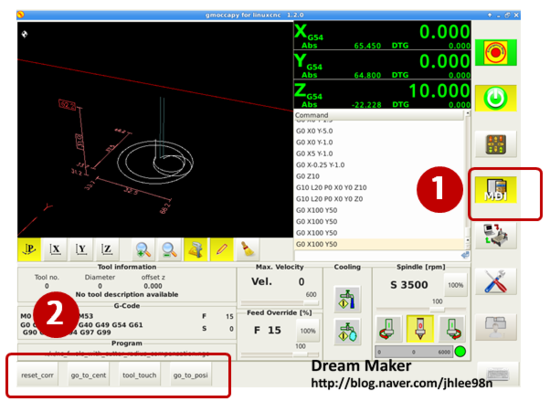Viewport: 550px width, 412px height.
Task: Toggle flood coolant on
Action: pos(347,300)
